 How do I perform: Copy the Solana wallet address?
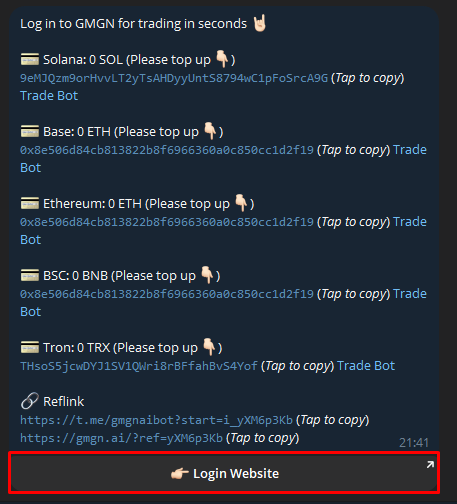pyautogui.click(x=174, y=78)
